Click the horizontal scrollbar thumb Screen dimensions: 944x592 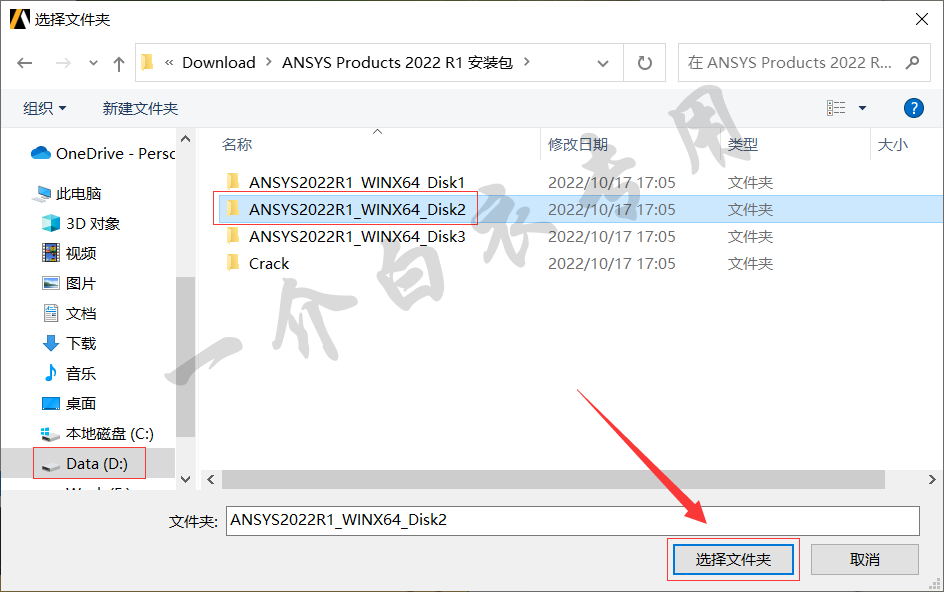[x=553, y=479]
